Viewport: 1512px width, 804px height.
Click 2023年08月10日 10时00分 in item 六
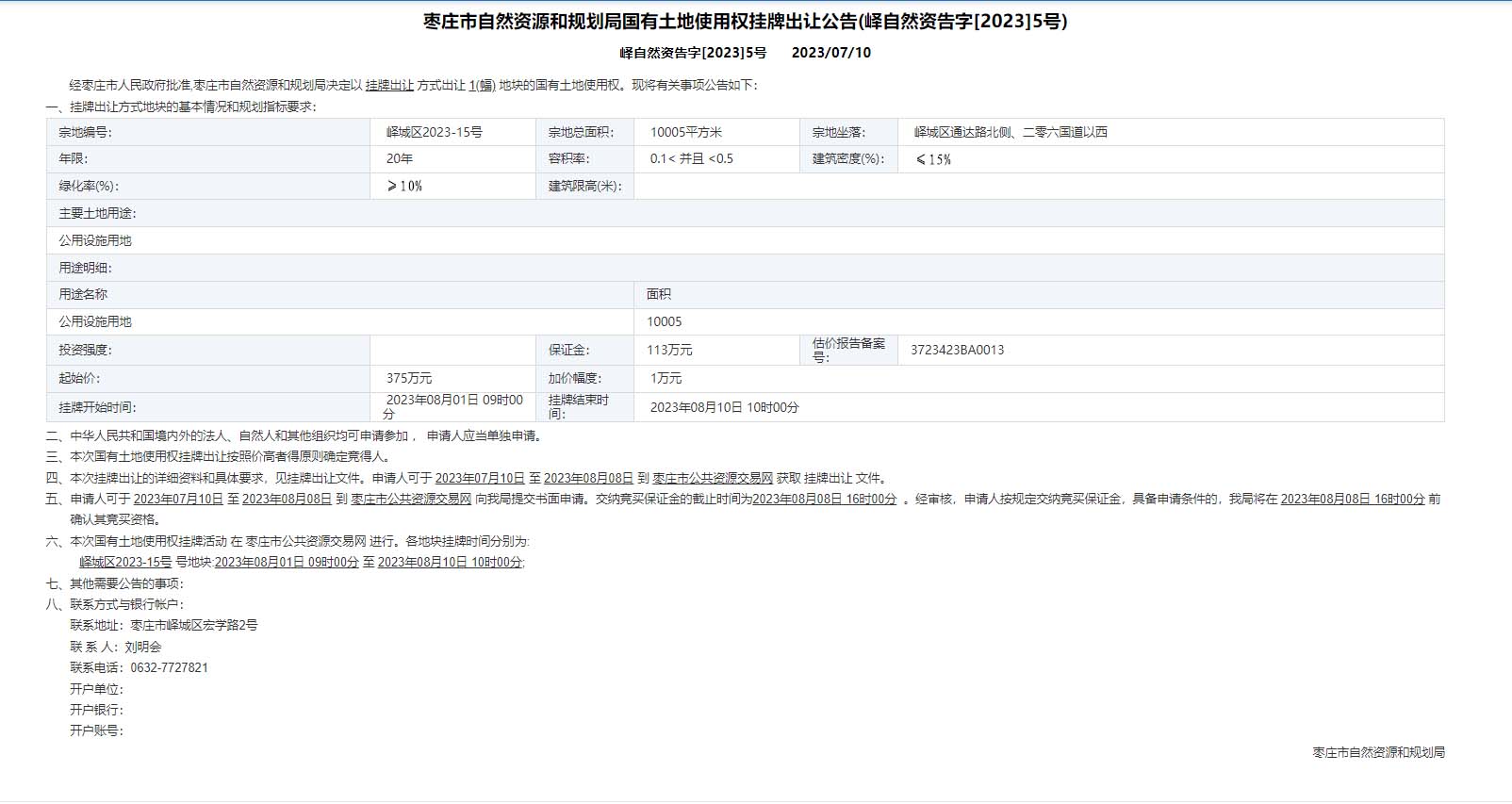coord(450,562)
